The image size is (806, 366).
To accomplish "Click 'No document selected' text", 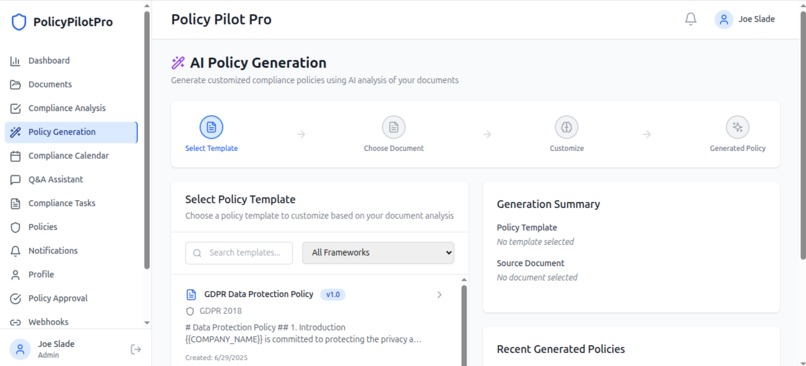I will (x=537, y=278).
